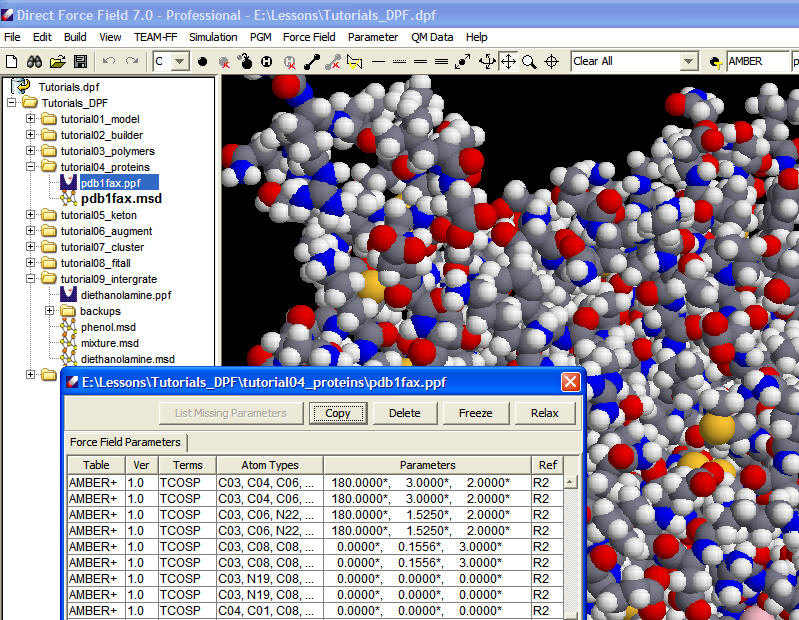This screenshot has height=620, width=799.
Task: Open the Force Field menu
Action: click(309, 37)
